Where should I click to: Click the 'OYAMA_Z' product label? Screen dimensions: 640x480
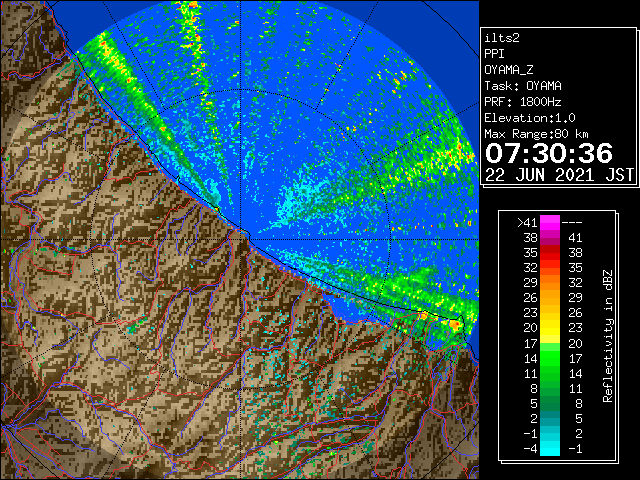click(x=509, y=70)
